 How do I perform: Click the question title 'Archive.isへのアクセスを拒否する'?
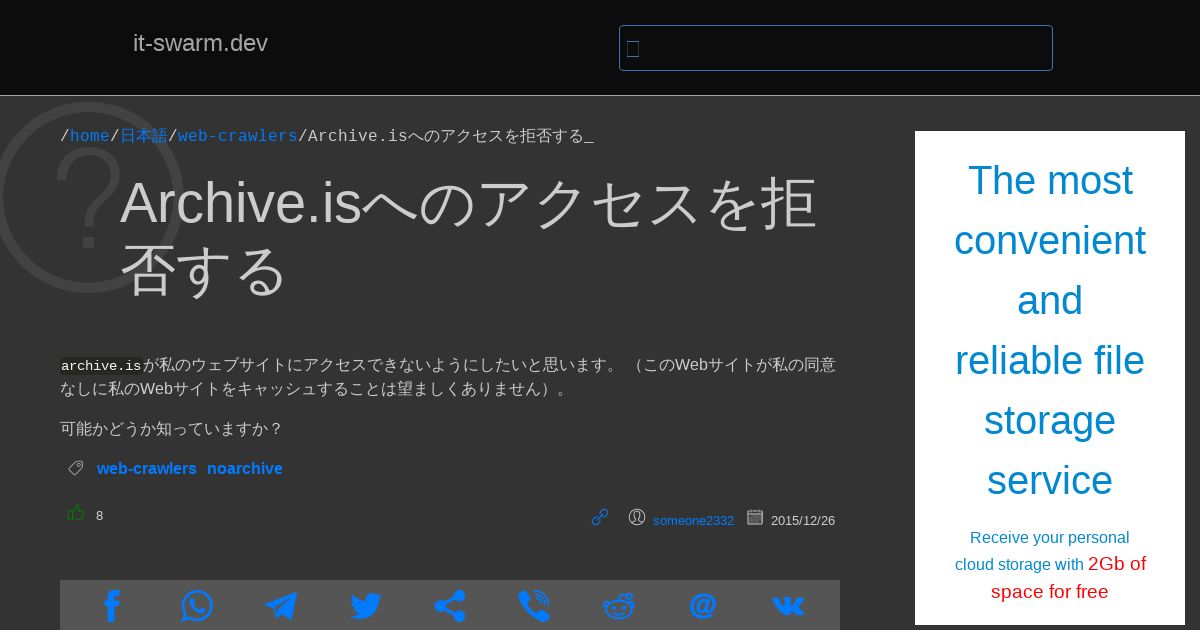468,236
